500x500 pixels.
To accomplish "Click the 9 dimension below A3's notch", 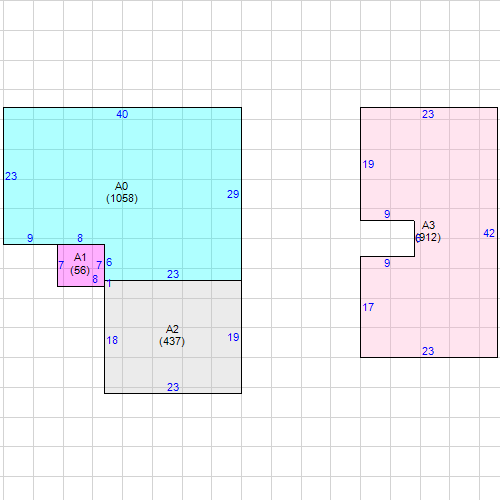I will point(387,263).
